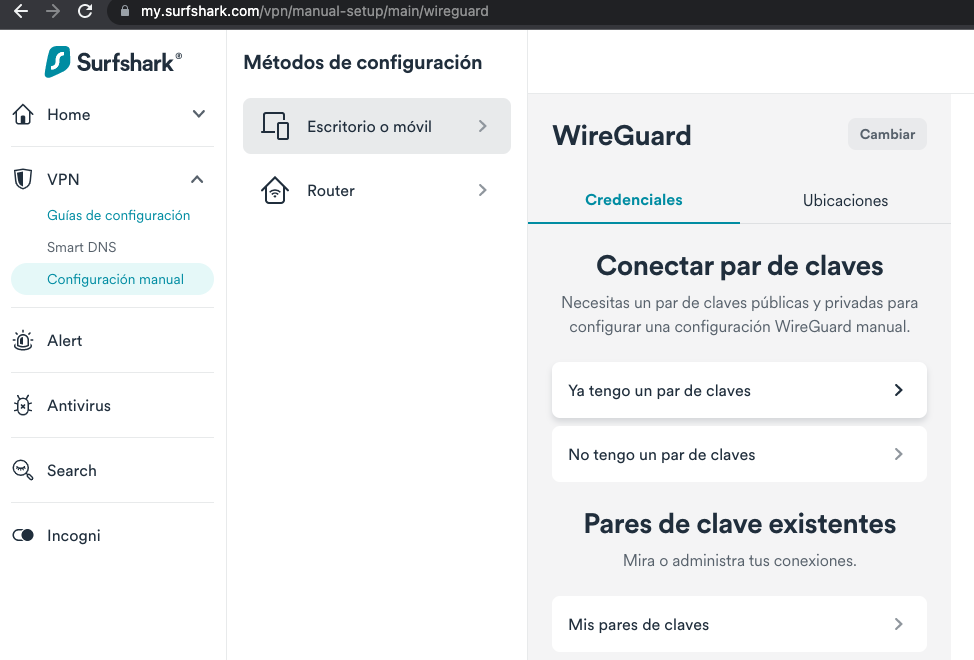
Task: Click the Incogni toggle-shaped icon
Action: (23, 536)
